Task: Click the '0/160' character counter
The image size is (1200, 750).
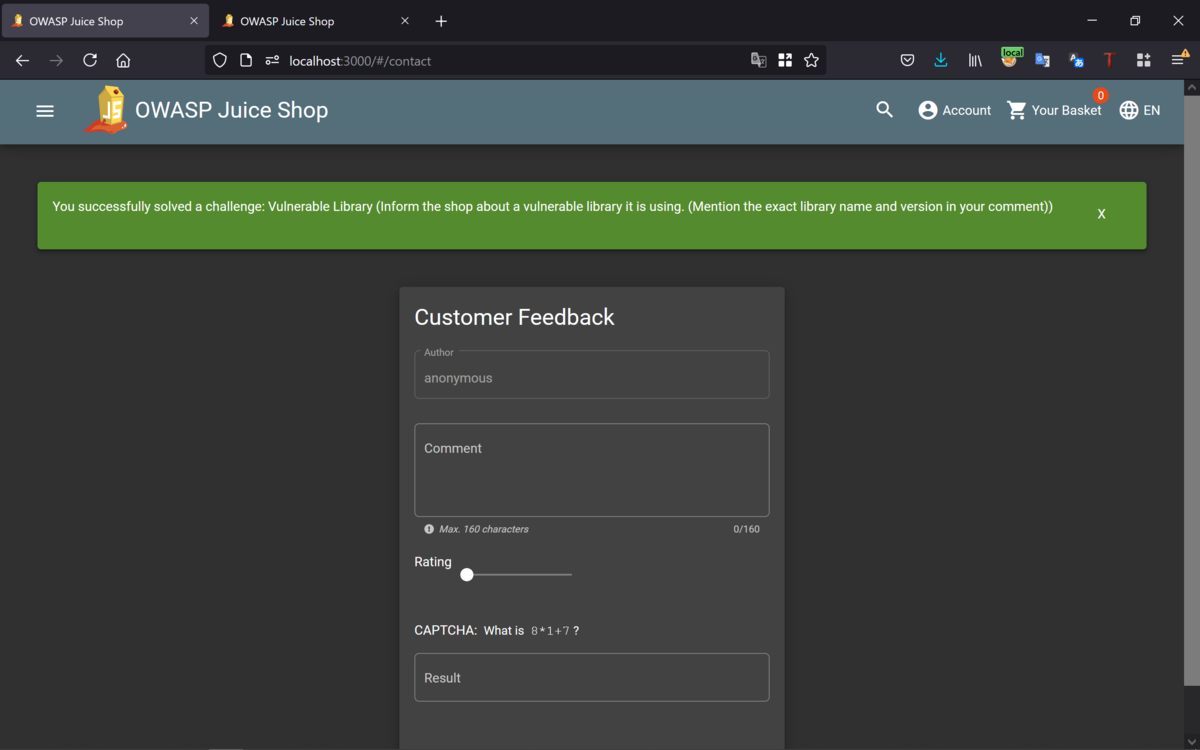Action: 746,529
